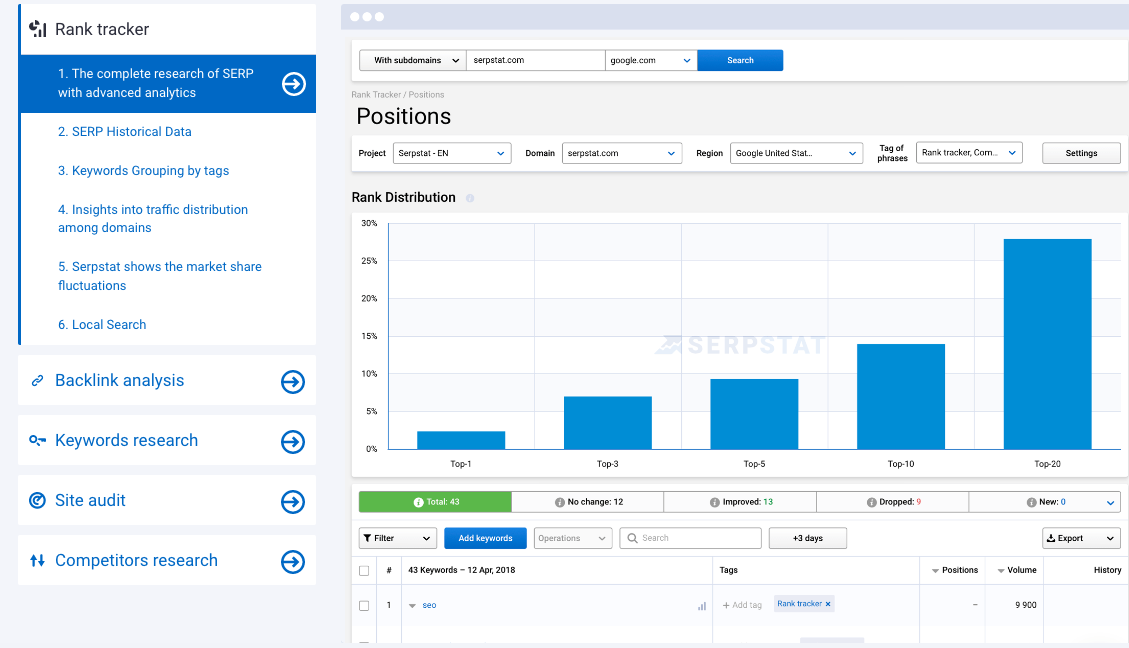This screenshot has width=1129, height=648.
Task: Open the Region Google United States dropdown
Action: pos(796,153)
